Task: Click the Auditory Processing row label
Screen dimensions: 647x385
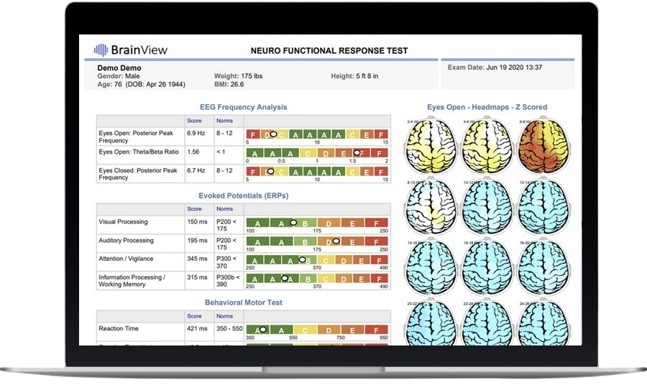Action: (x=126, y=240)
